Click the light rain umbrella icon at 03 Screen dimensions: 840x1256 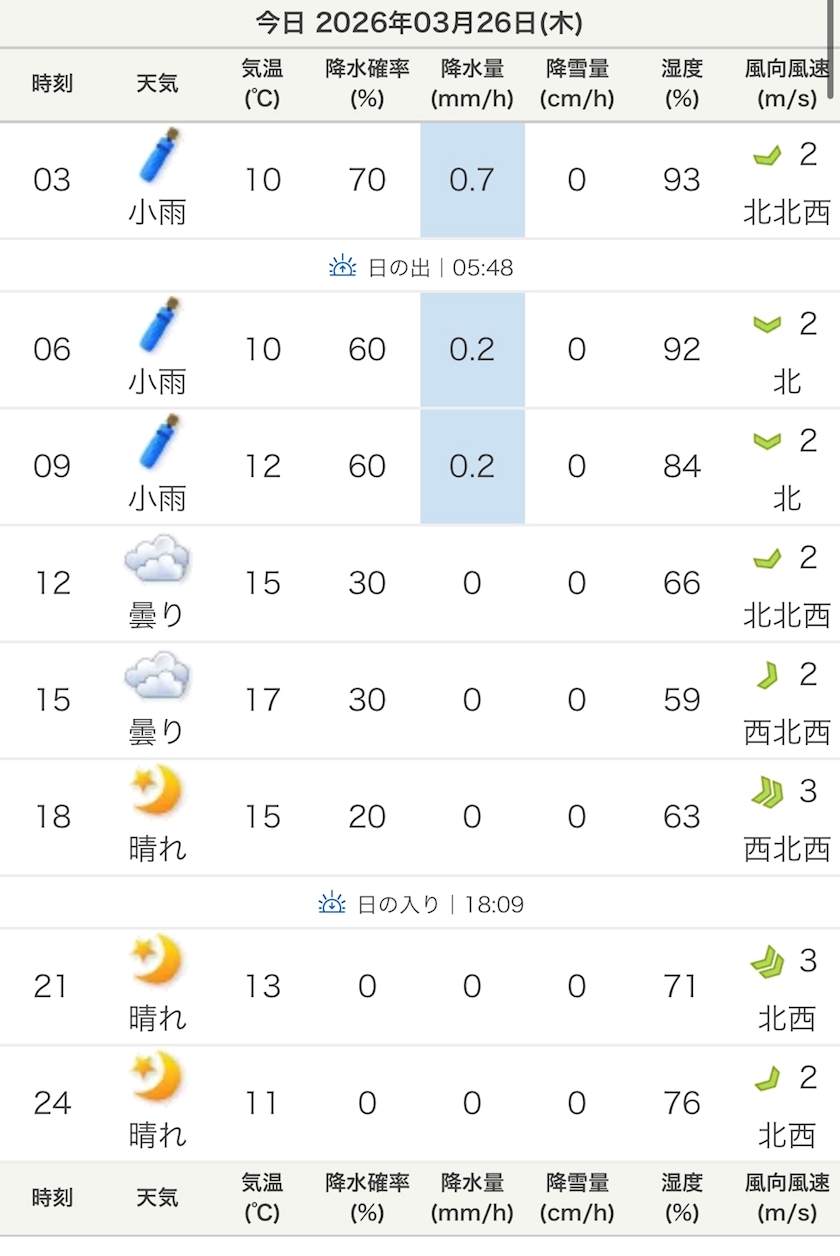(158, 156)
